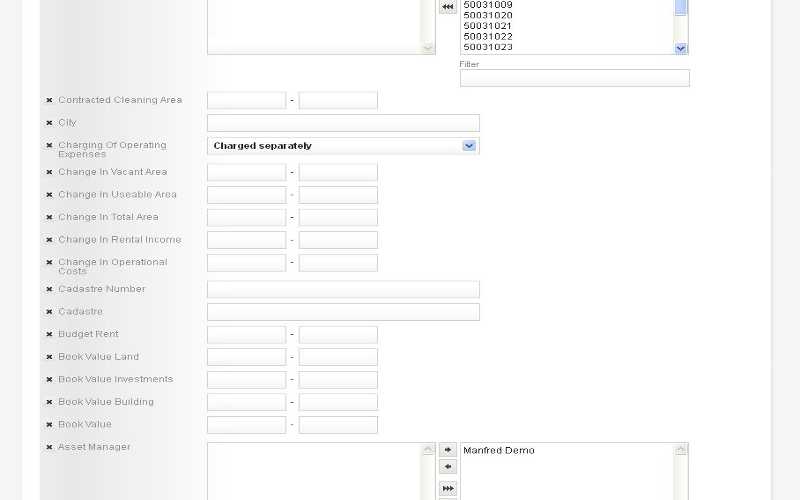800x500 pixels.
Task: Click Book Value Building maximum field
Action: click(338, 402)
